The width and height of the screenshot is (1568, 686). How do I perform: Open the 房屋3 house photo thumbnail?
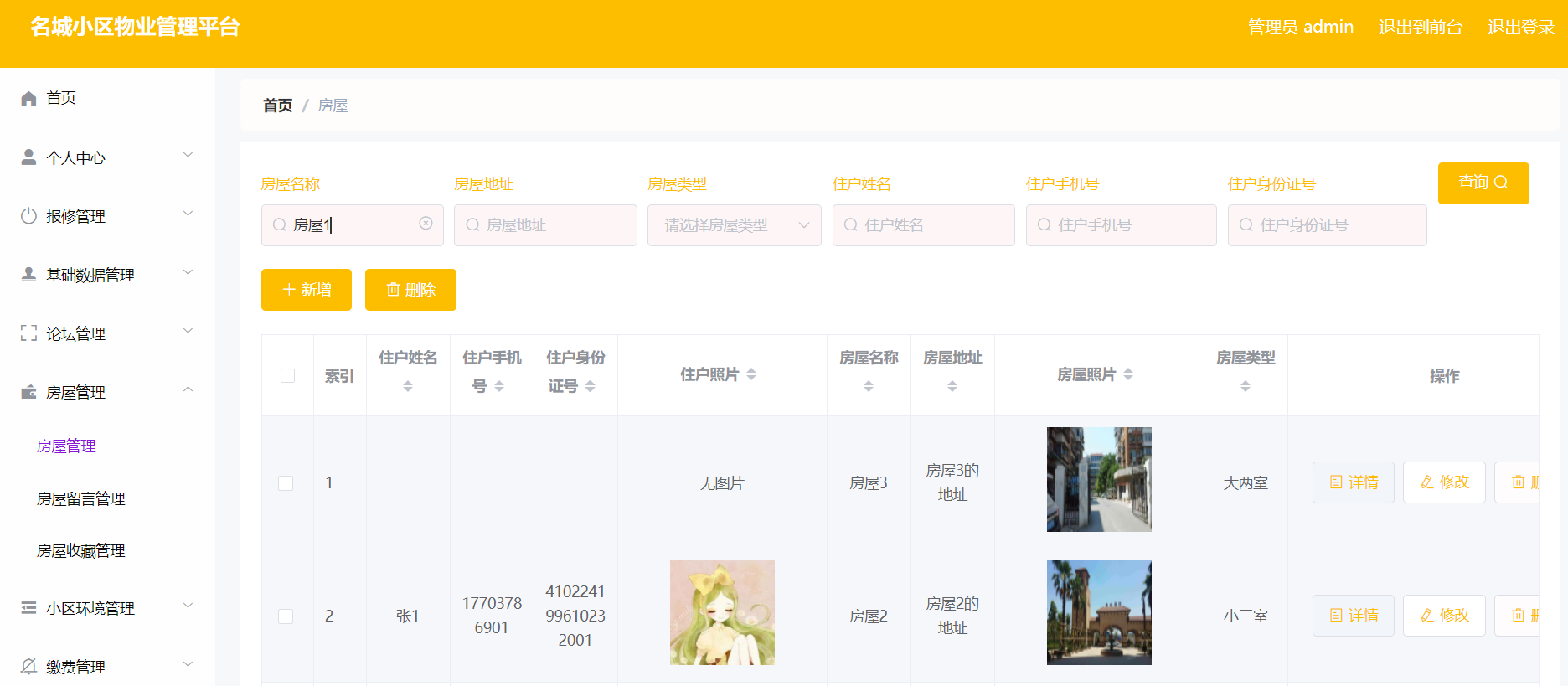pyautogui.click(x=1099, y=479)
